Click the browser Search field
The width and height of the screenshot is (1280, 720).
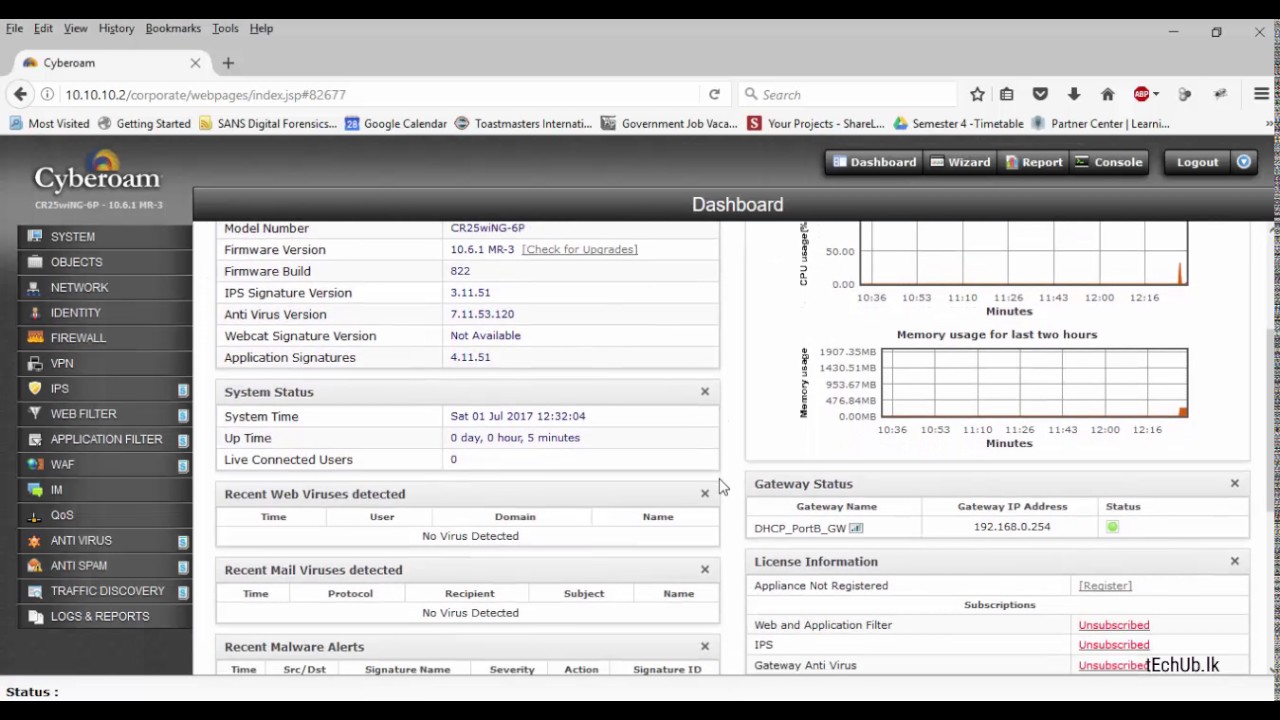coord(846,94)
